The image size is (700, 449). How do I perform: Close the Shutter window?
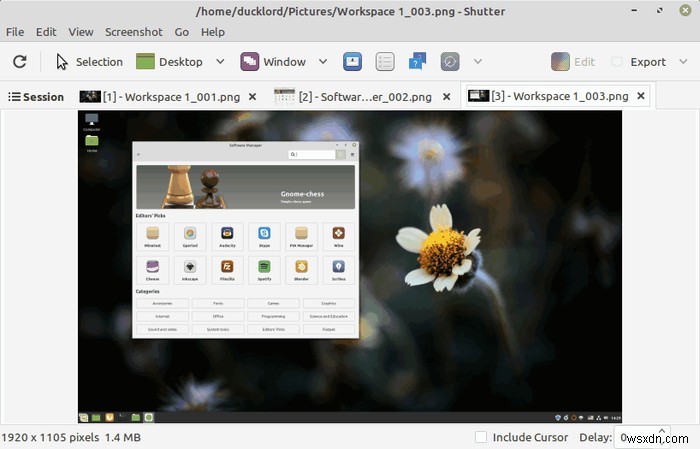click(685, 10)
